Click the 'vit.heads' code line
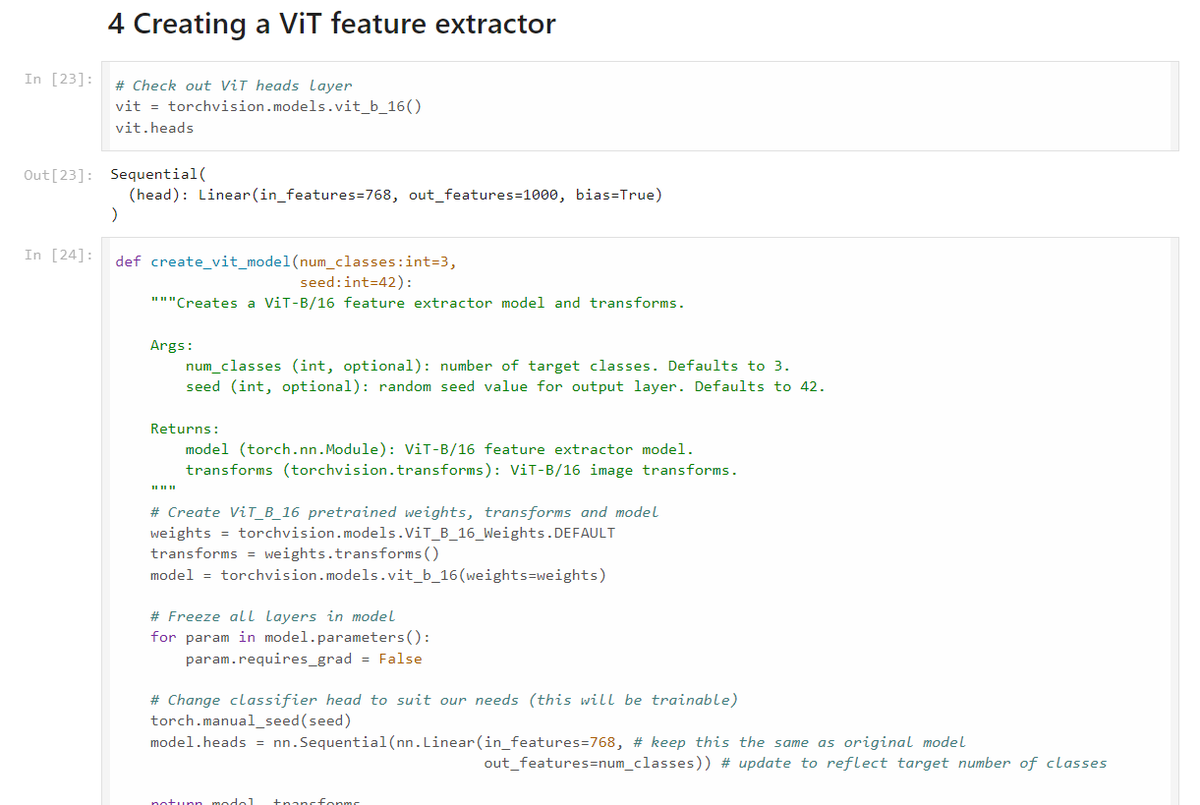Image resolution: width=1200 pixels, height=805 pixels. coord(155,128)
